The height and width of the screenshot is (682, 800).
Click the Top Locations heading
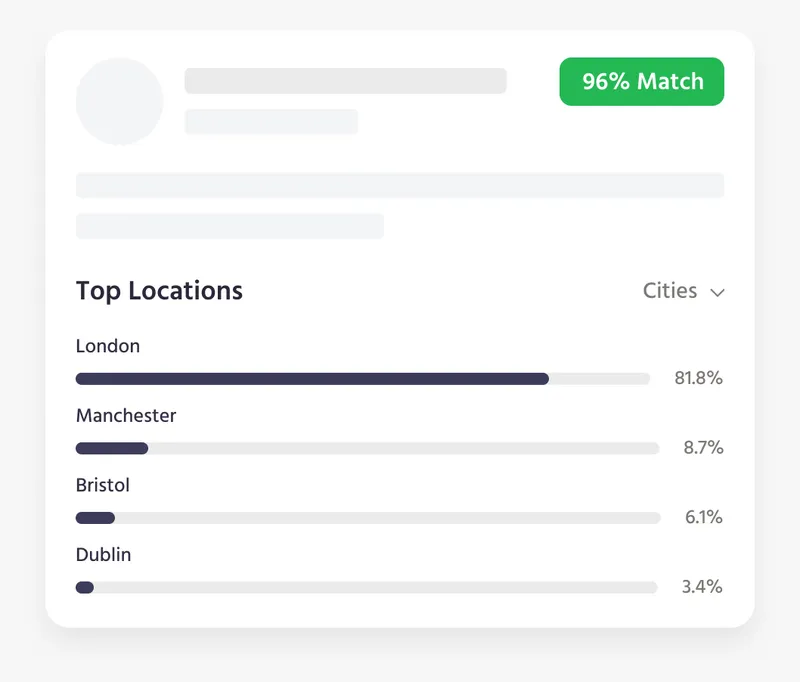(x=159, y=291)
